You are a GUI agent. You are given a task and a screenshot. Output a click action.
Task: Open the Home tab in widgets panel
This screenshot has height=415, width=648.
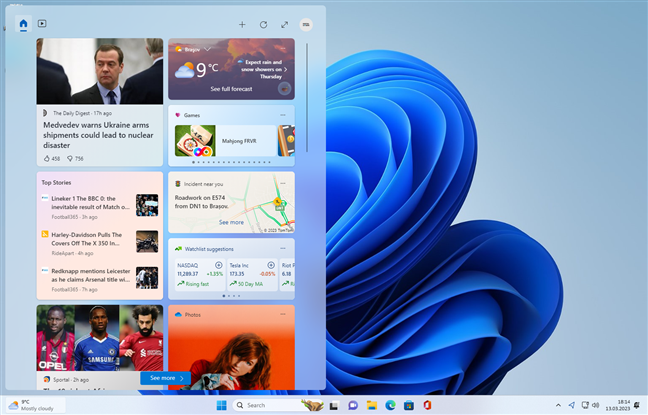tap(24, 24)
